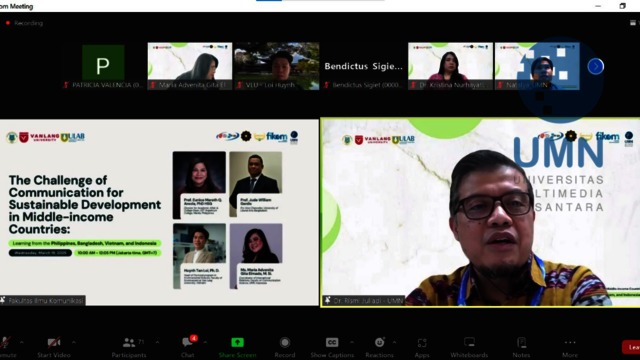The image size is (640, 360).
Task: Show next participants with blue arrow
Action: (x=596, y=66)
